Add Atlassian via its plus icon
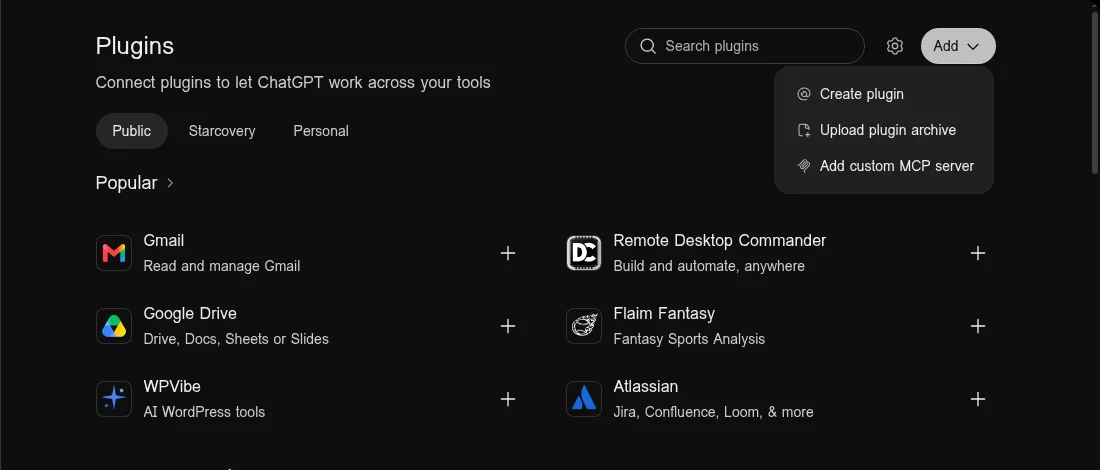The image size is (1100, 470). [x=978, y=399]
